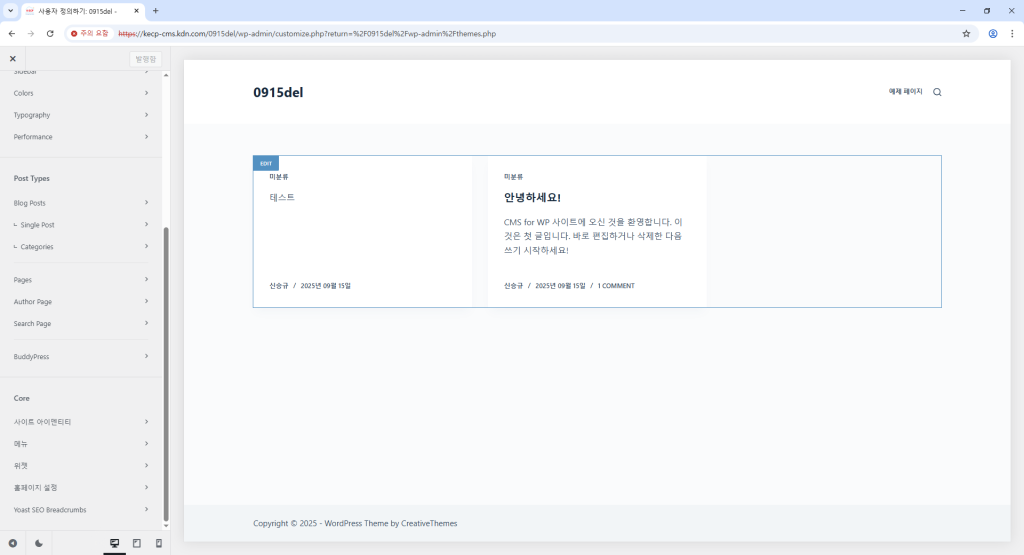Bookmark this page with star icon

pyautogui.click(x=966, y=33)
